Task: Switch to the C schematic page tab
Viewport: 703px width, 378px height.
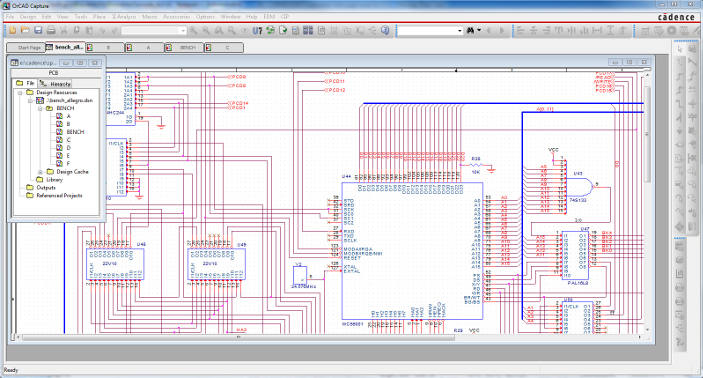Action: (224, 47)
